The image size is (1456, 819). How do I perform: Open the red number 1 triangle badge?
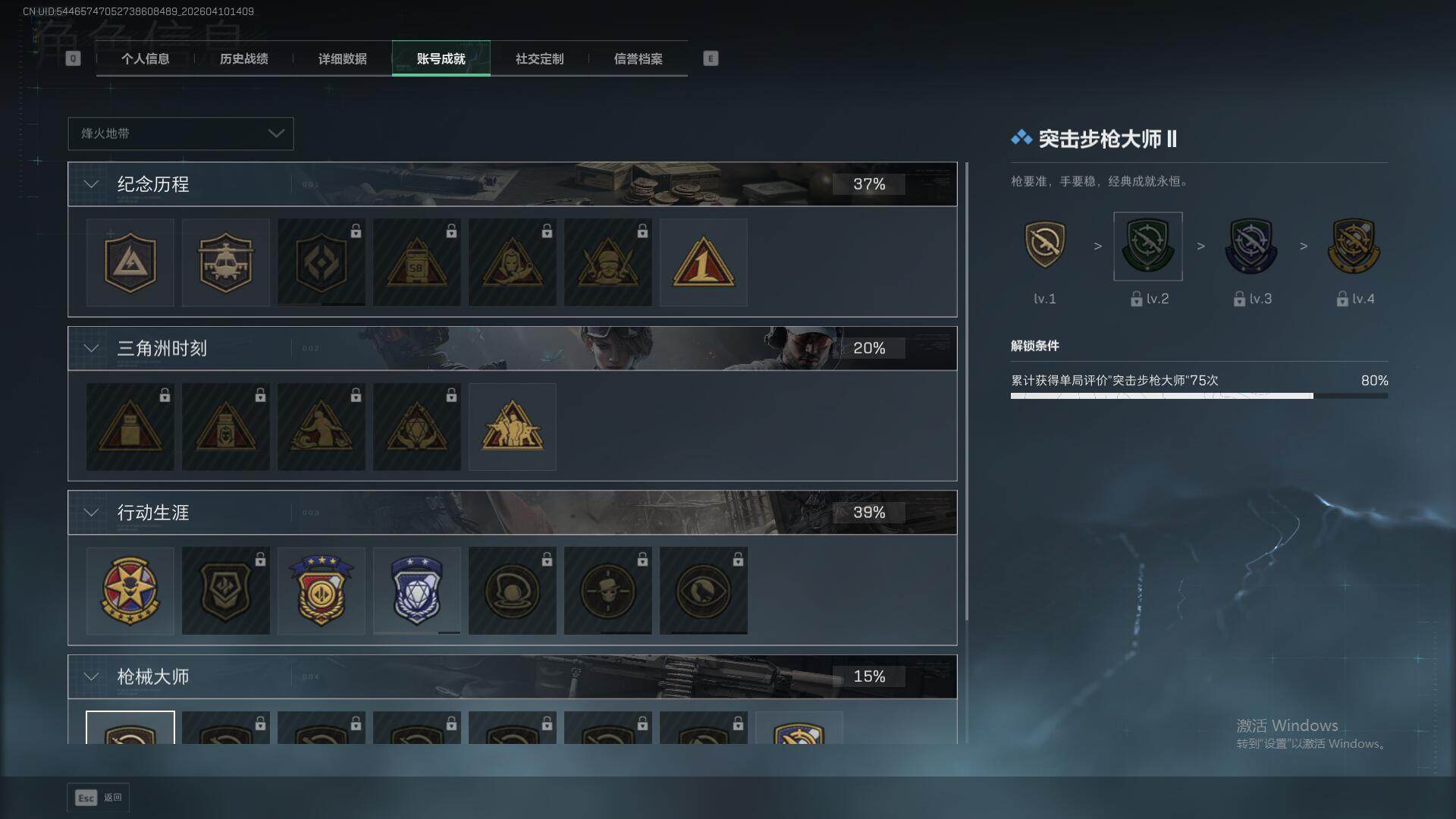pyautogui.click(x=703, y=262)
